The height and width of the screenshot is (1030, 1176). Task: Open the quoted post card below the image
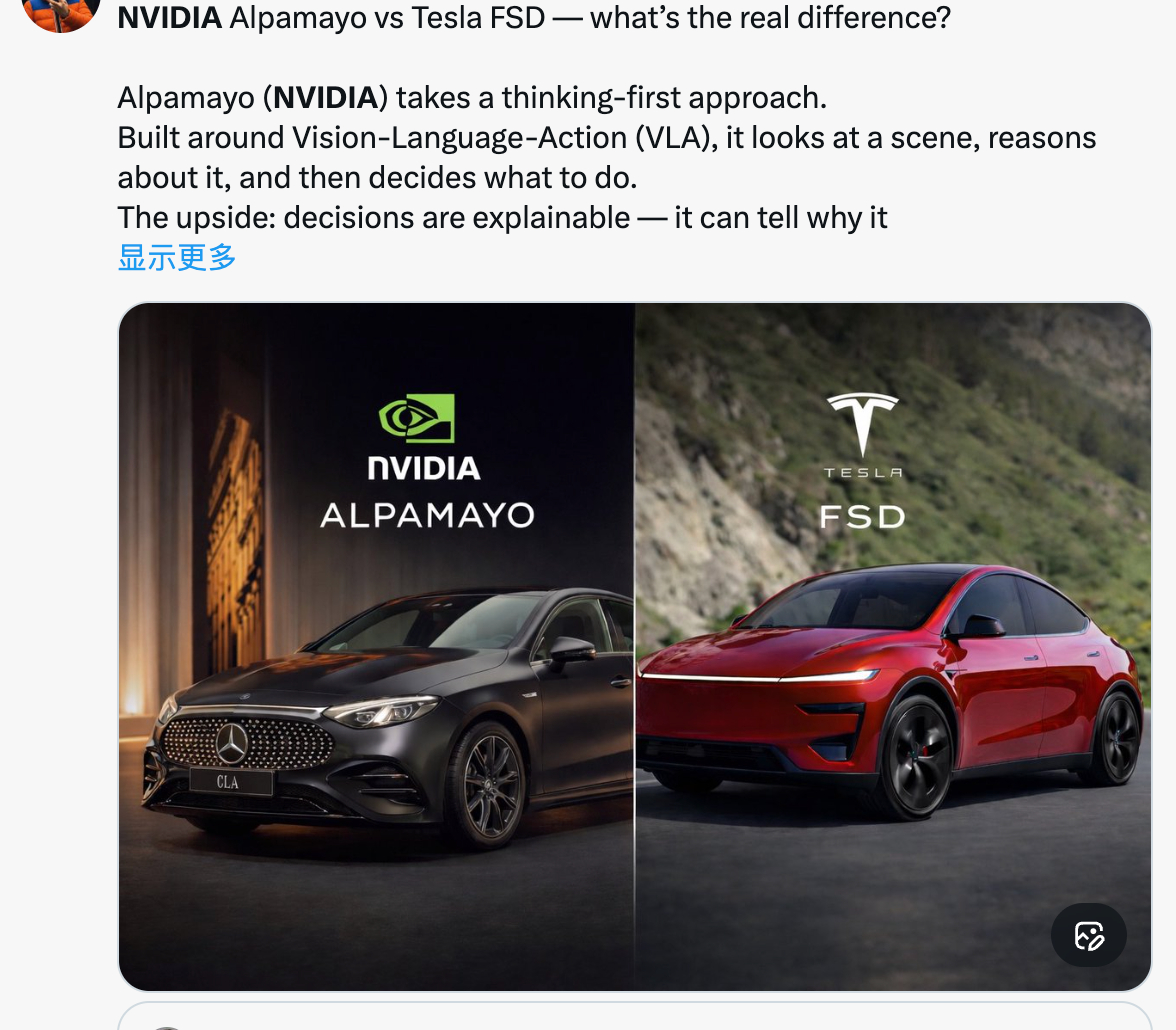click(634, 1016)
